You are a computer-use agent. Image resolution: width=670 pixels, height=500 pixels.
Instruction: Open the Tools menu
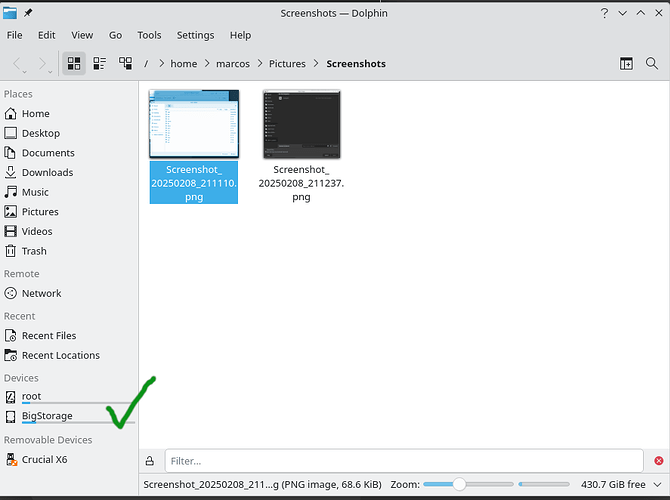coord(149,35)
